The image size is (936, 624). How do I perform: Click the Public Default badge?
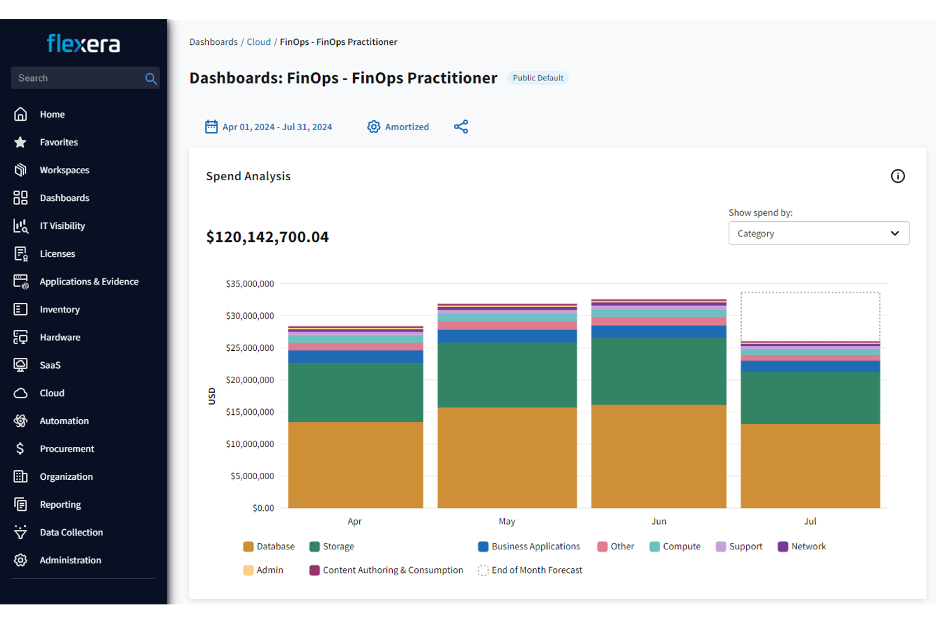click(x=538, y=77)
